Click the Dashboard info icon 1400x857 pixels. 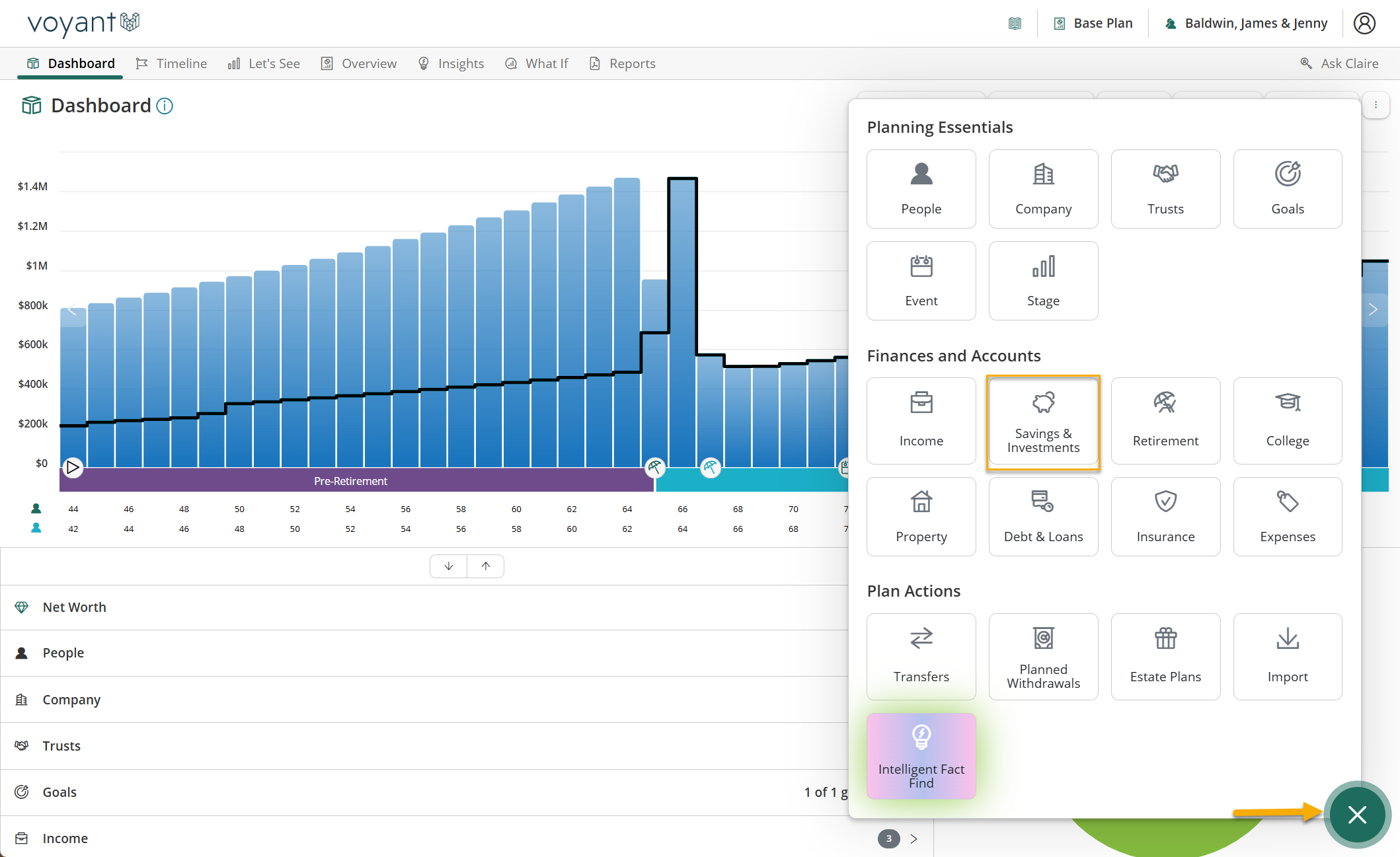[x=165, y=106]
